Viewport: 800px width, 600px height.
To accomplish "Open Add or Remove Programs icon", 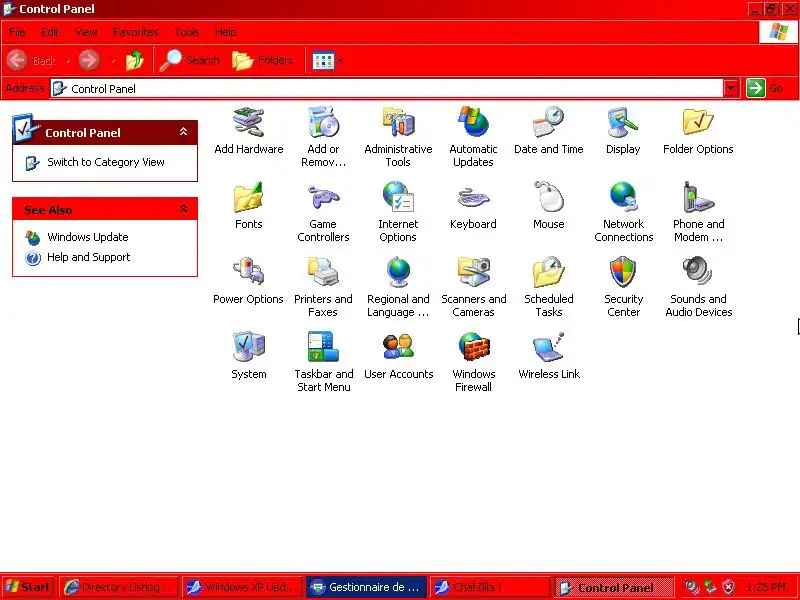I will pos(323,137).
